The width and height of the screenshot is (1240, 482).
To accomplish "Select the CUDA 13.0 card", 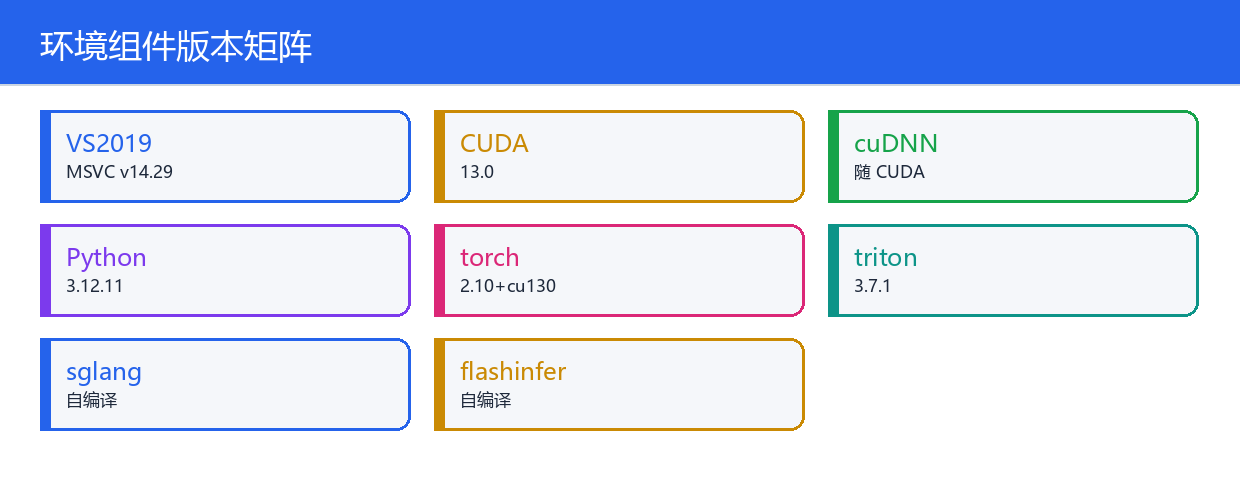I will pos(619,156).
